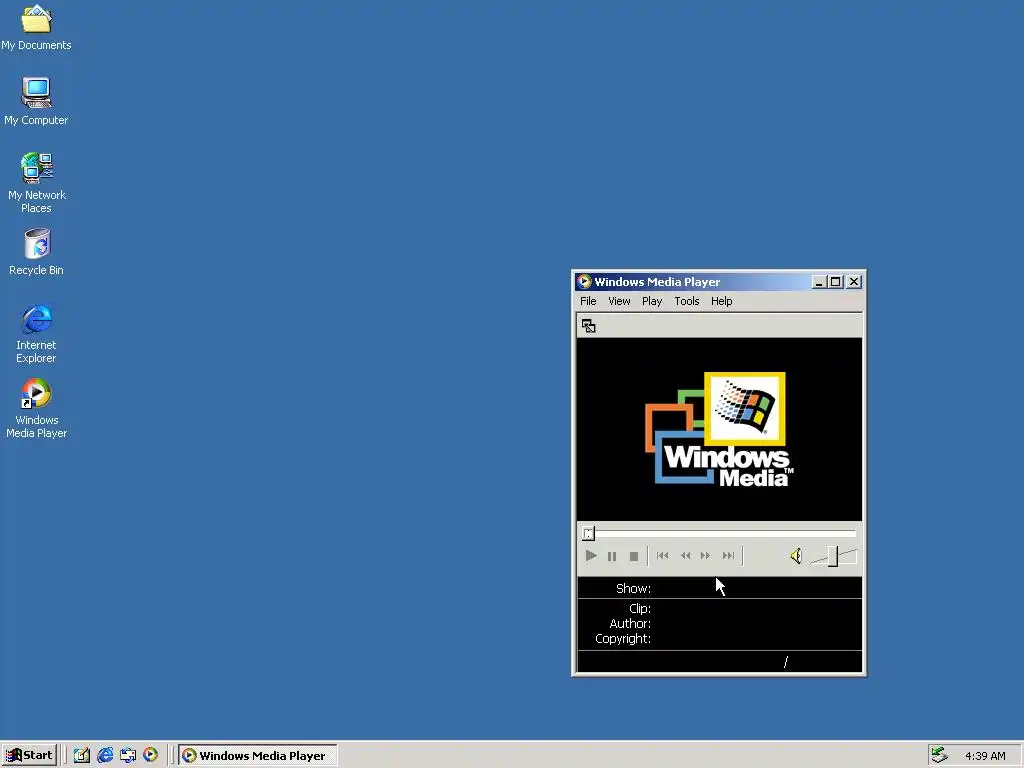Click the Play button in Media Player
1024x768 pixels.
point(591,556)
